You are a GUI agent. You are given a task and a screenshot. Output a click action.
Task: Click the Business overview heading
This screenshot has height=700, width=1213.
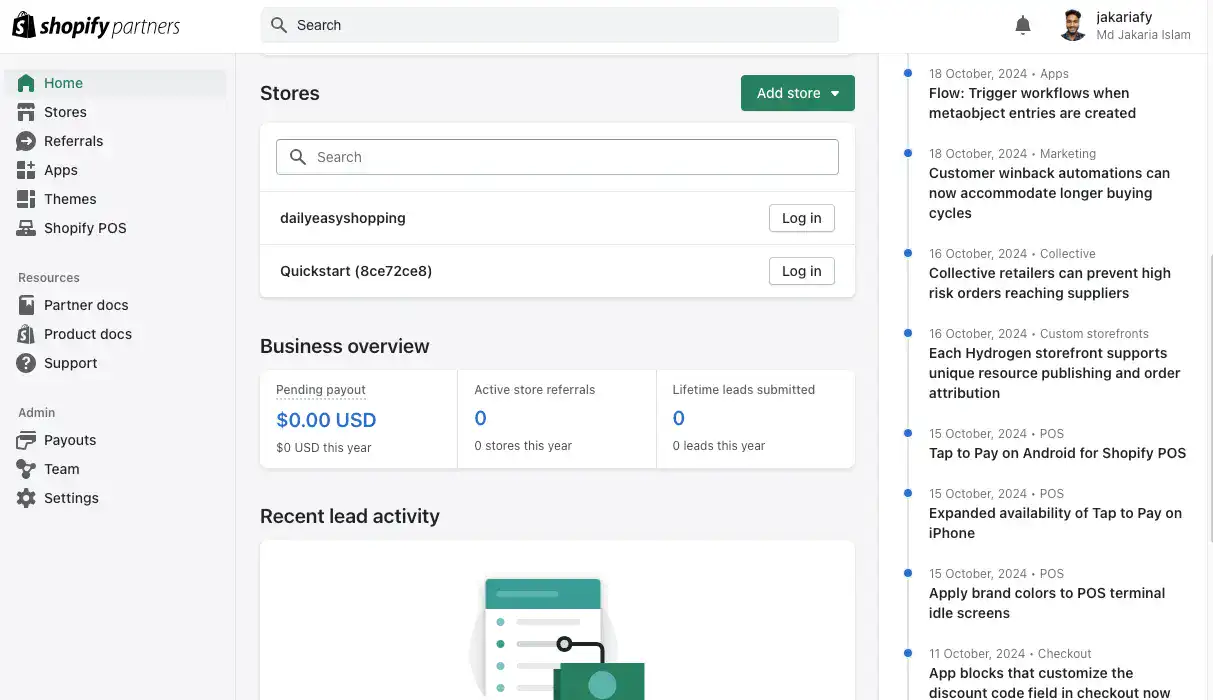[344, 346]
